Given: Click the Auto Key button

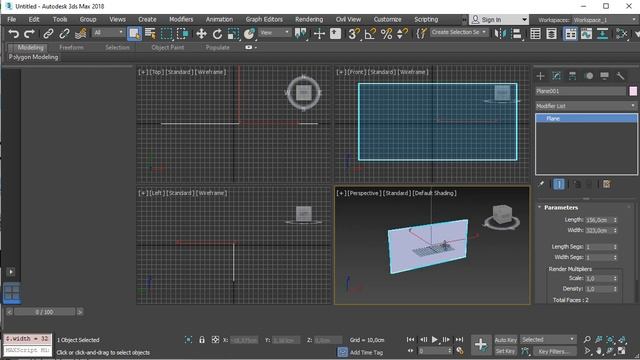Looking at the screenshot, I should pos(505,340).
